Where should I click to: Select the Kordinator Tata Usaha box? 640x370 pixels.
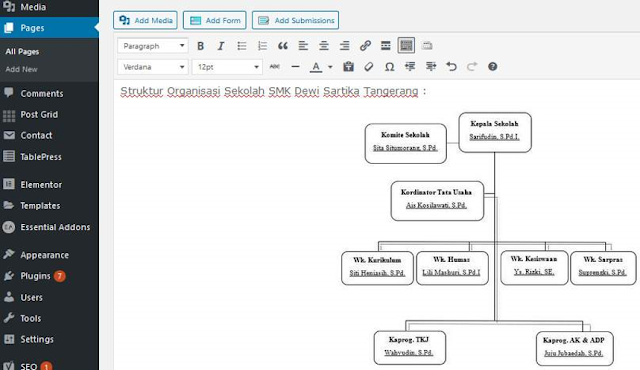tap(437, 201)
